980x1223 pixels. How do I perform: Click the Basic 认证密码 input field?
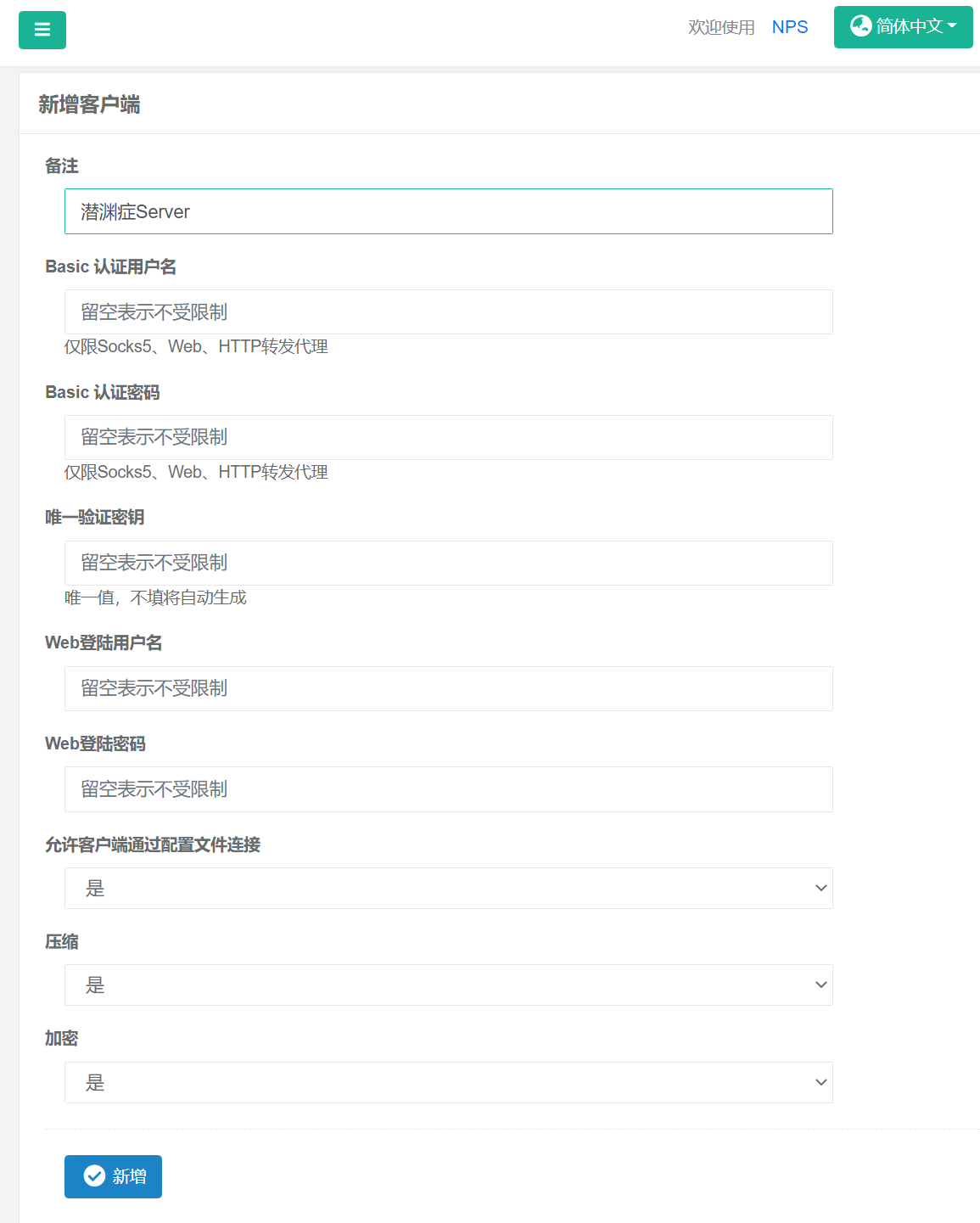pos(448,437)
